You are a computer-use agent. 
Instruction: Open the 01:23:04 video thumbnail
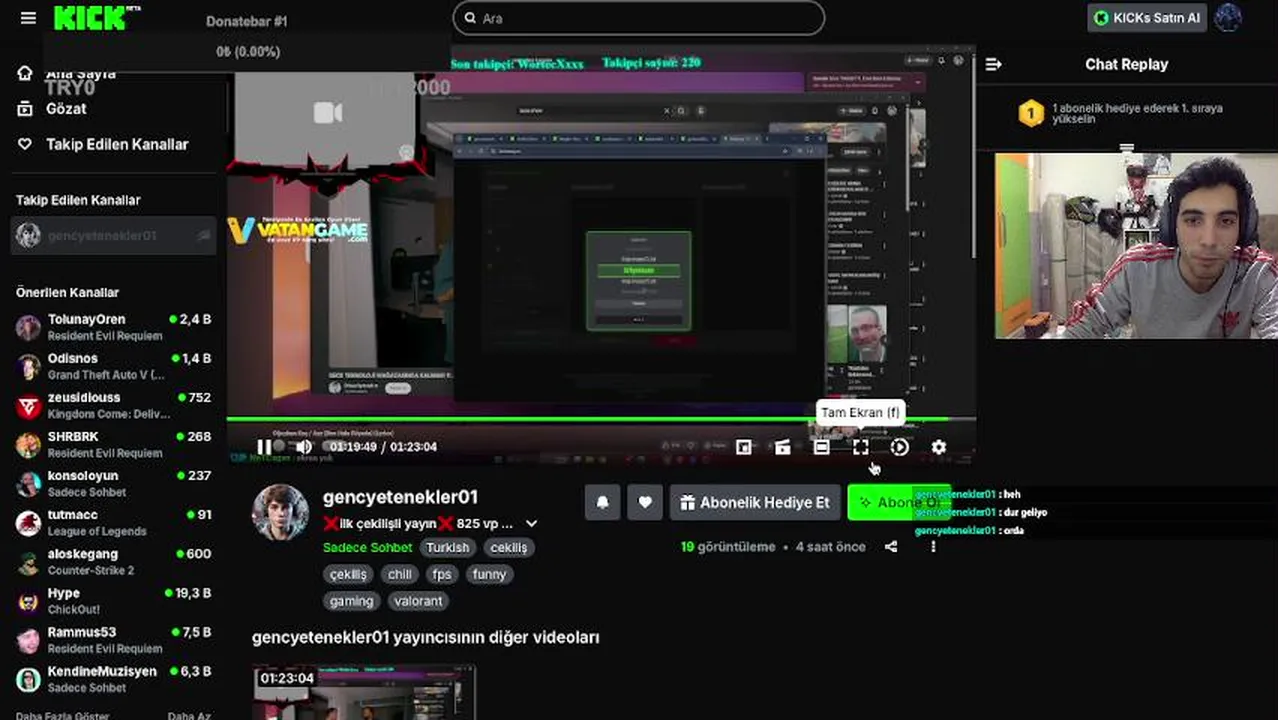point(364,692)
